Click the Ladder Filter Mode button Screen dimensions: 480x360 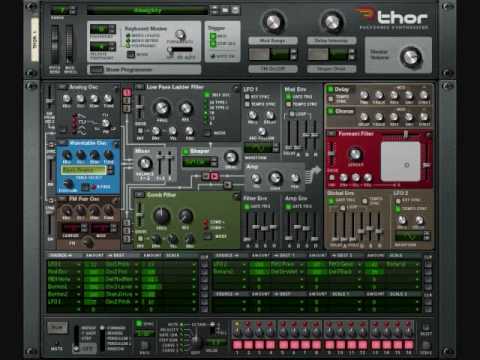207,133
